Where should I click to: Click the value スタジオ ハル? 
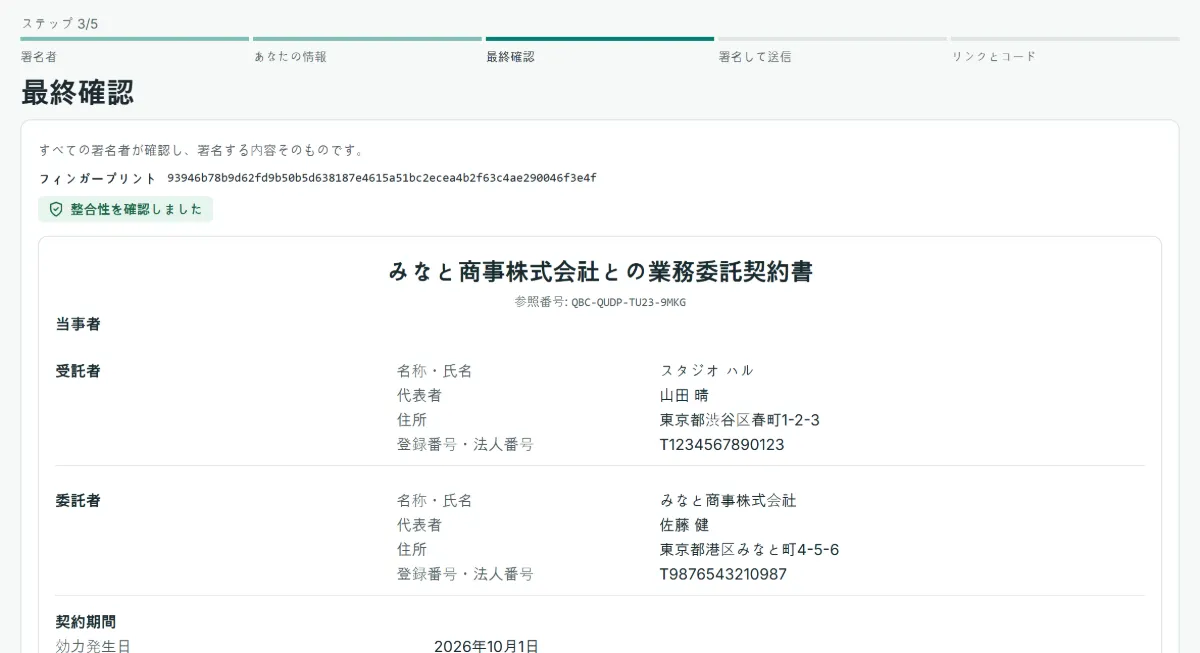(x=707, y=371)
